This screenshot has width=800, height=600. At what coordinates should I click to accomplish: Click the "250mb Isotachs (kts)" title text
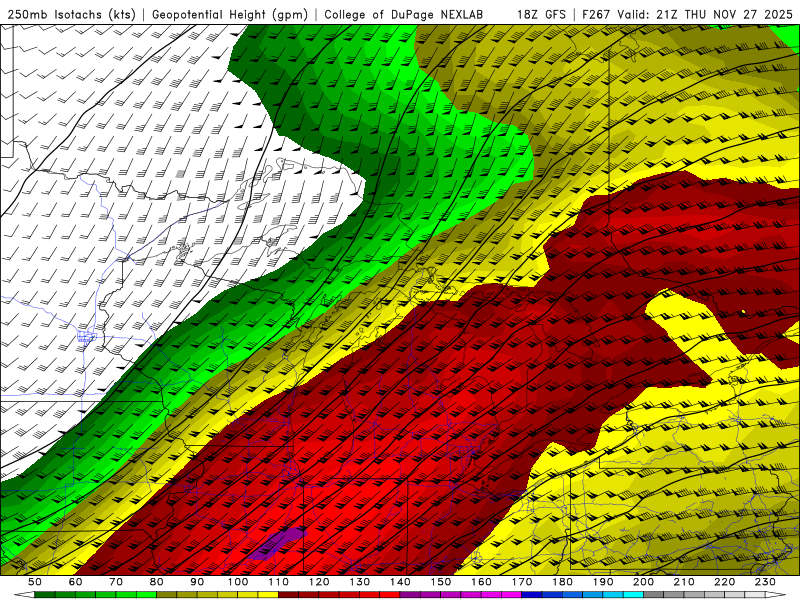pyautogui.click(x=71, y=15)
